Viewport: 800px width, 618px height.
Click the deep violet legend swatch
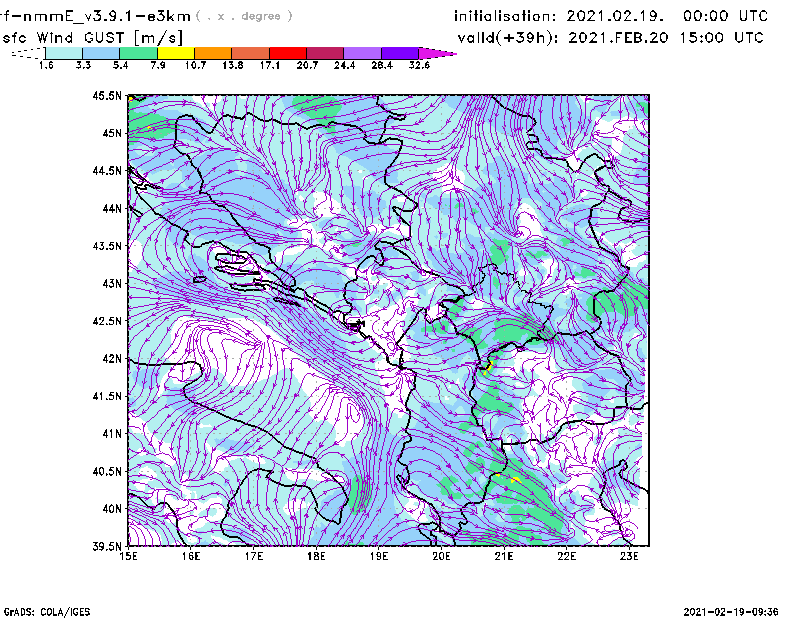(x=399, y=53)
